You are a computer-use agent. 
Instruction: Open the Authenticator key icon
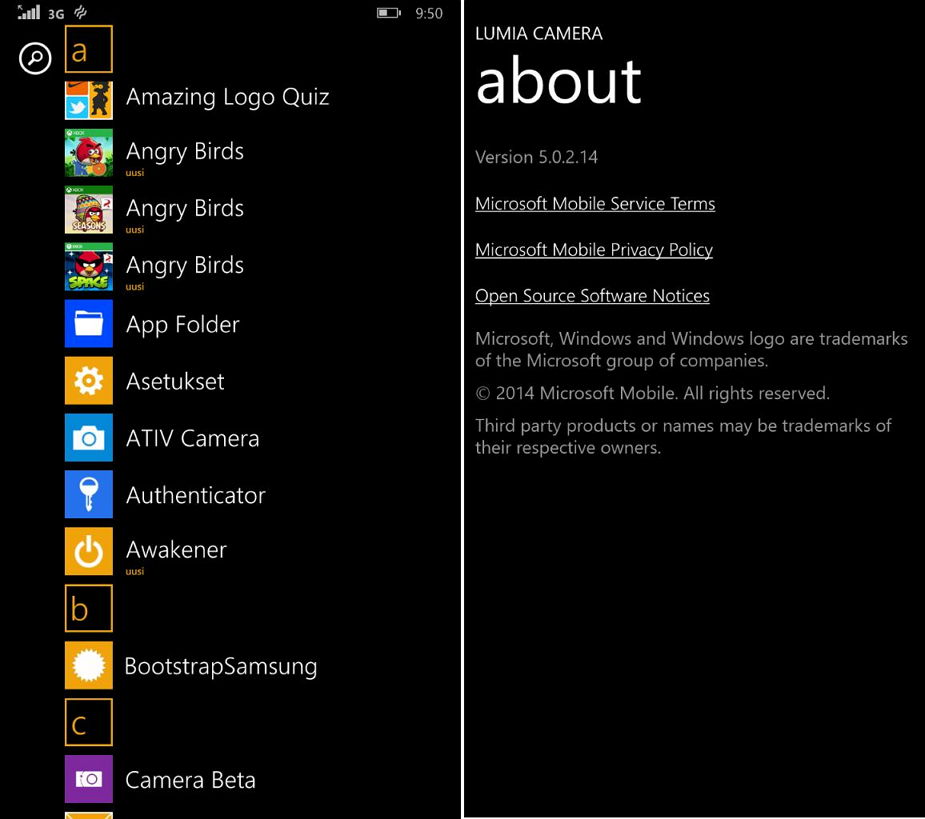tap(88, 494)
